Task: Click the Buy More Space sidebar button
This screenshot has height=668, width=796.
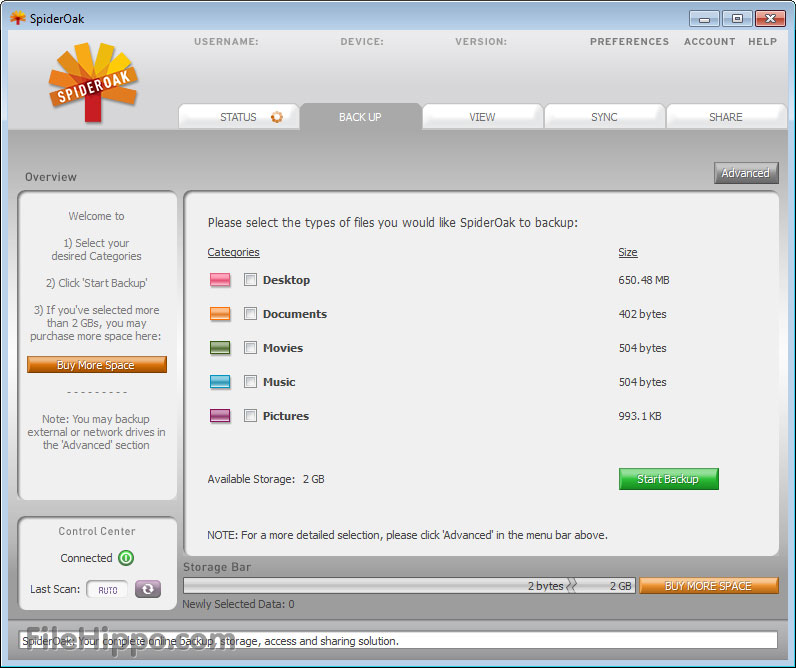Action: tap(96, 364)
